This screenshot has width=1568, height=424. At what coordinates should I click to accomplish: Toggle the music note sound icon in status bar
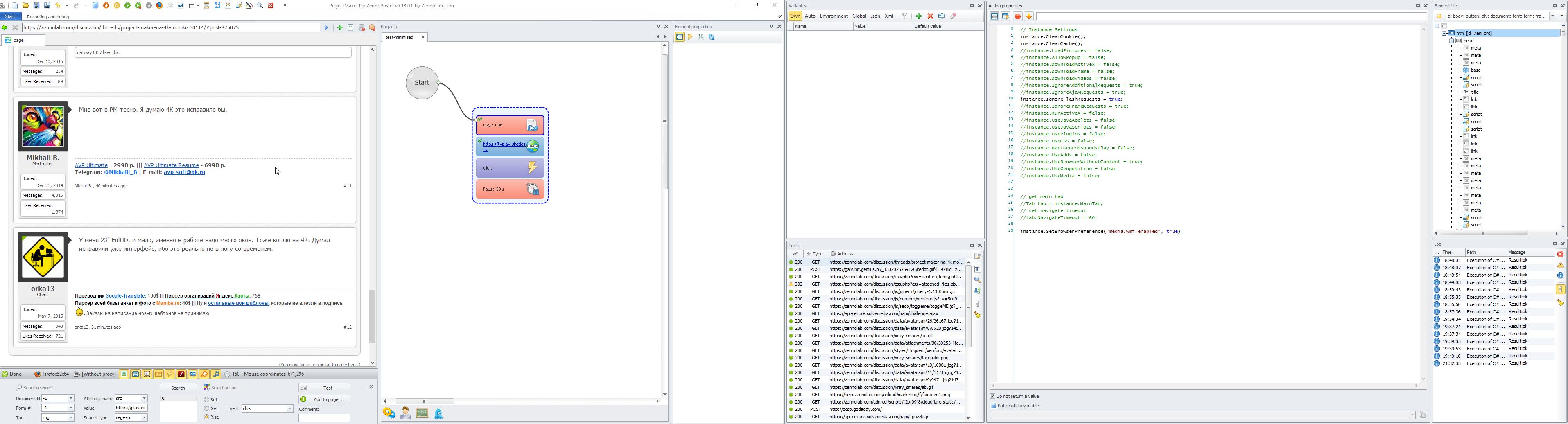point(216,374)
